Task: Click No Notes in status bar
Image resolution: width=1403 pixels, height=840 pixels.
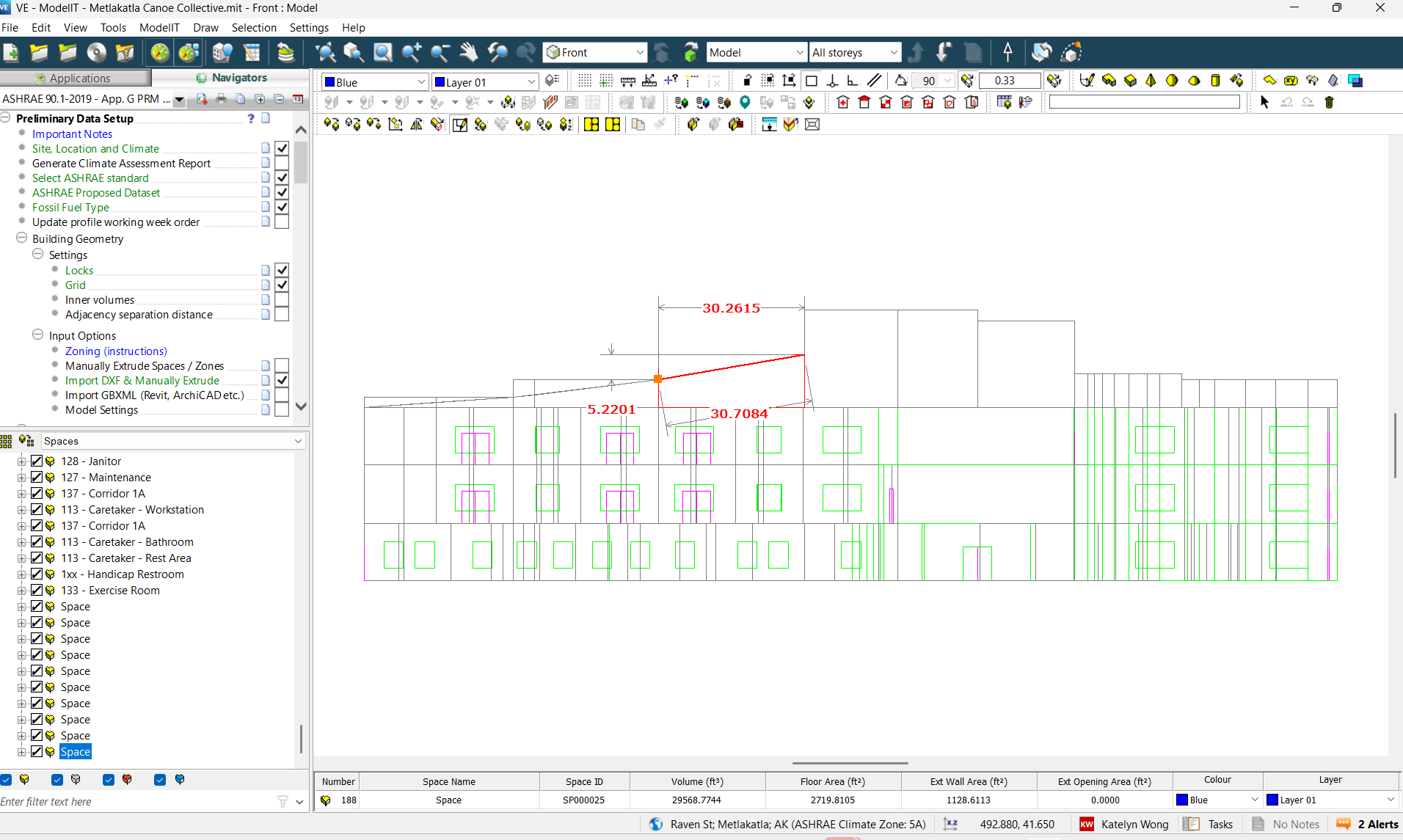Action: click(x=1286, y=824)
